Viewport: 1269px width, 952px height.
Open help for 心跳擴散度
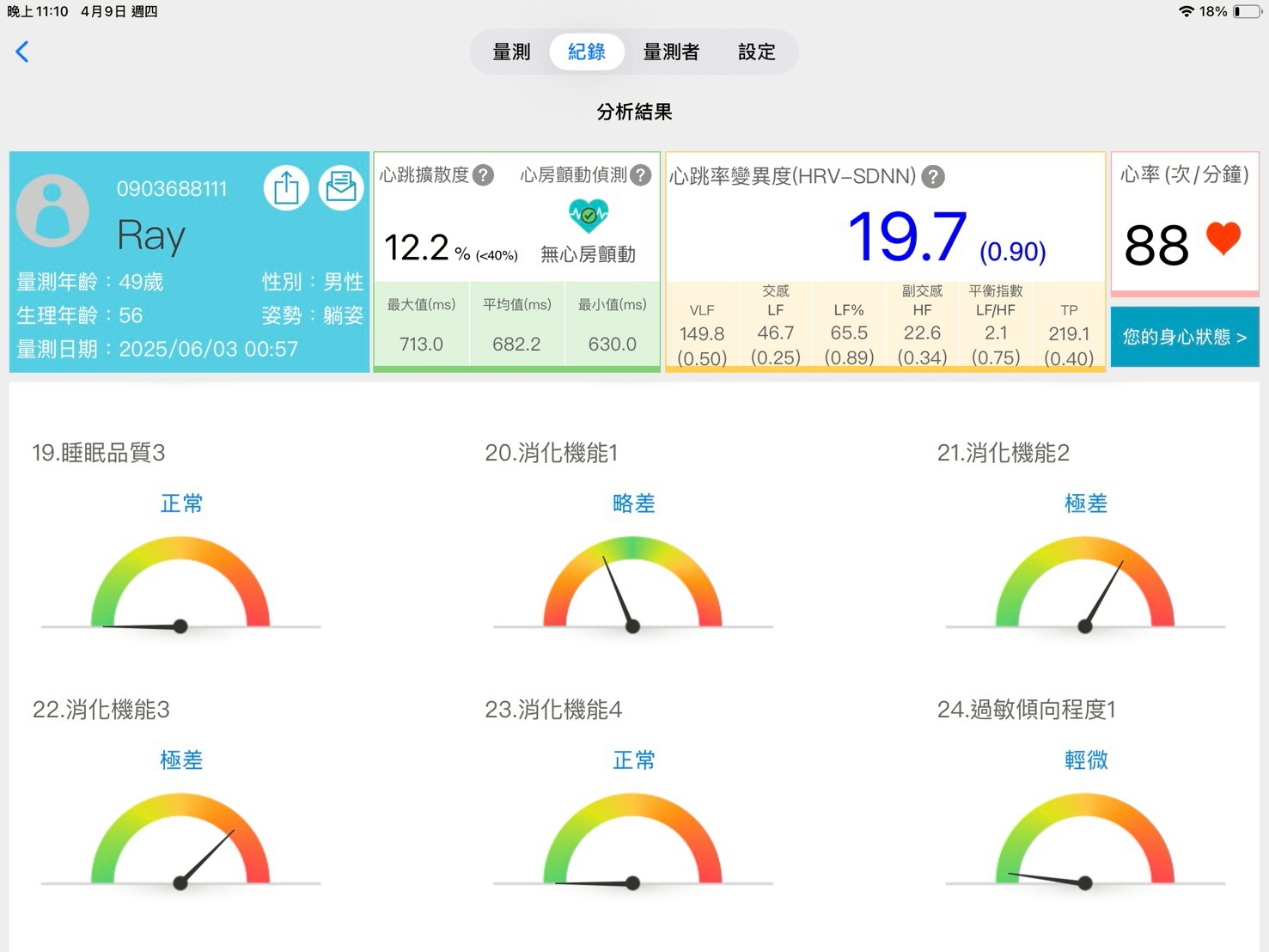(484, 175)
